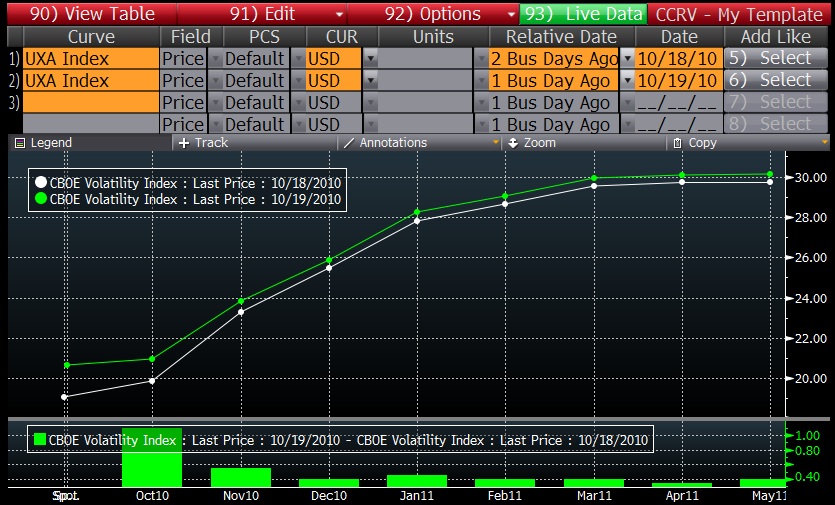Click the Dec10 x-axis label
This screenshot has width=835, height=505.
point(329,495)
